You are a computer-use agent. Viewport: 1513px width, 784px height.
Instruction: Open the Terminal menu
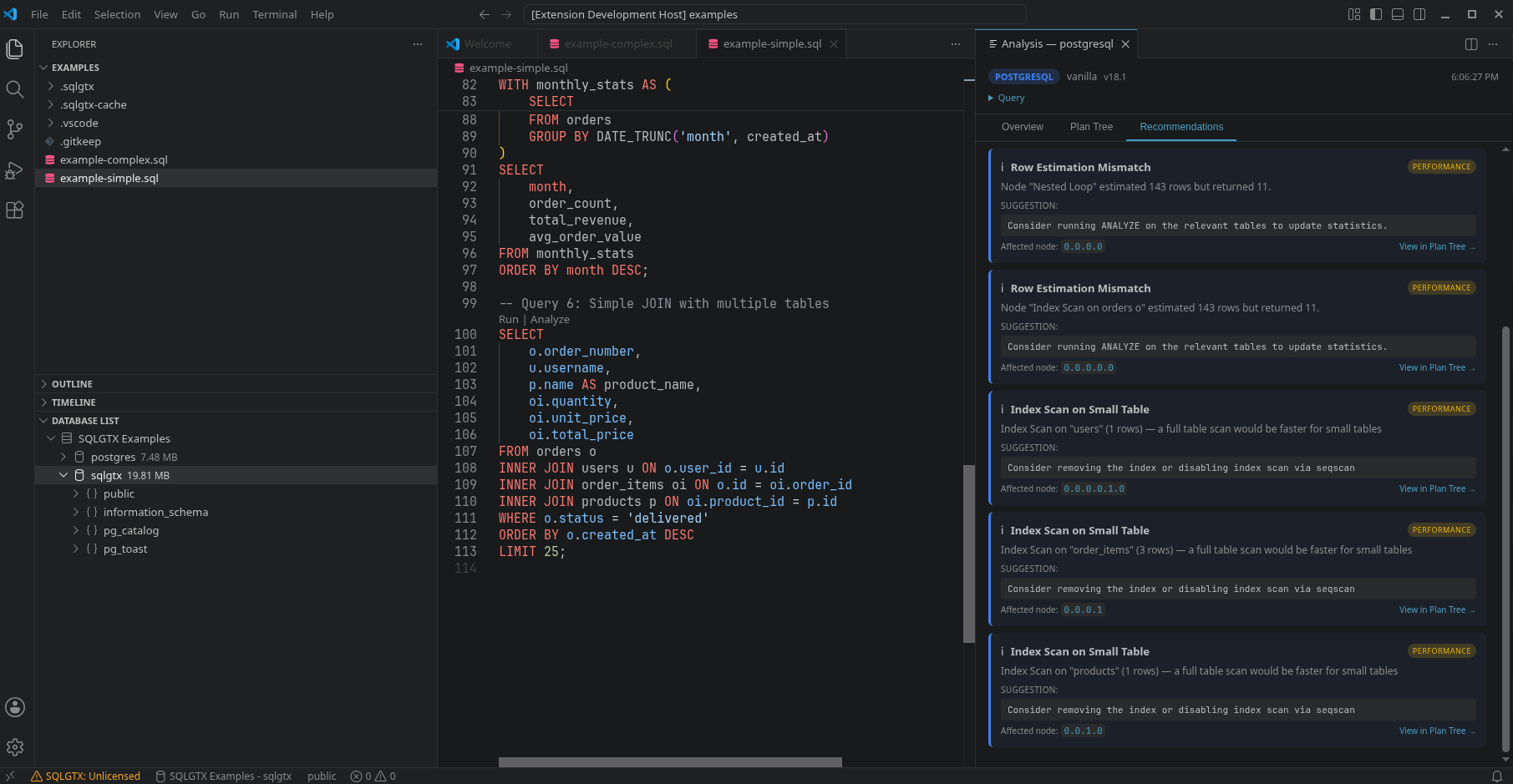(x=275, y=14)
